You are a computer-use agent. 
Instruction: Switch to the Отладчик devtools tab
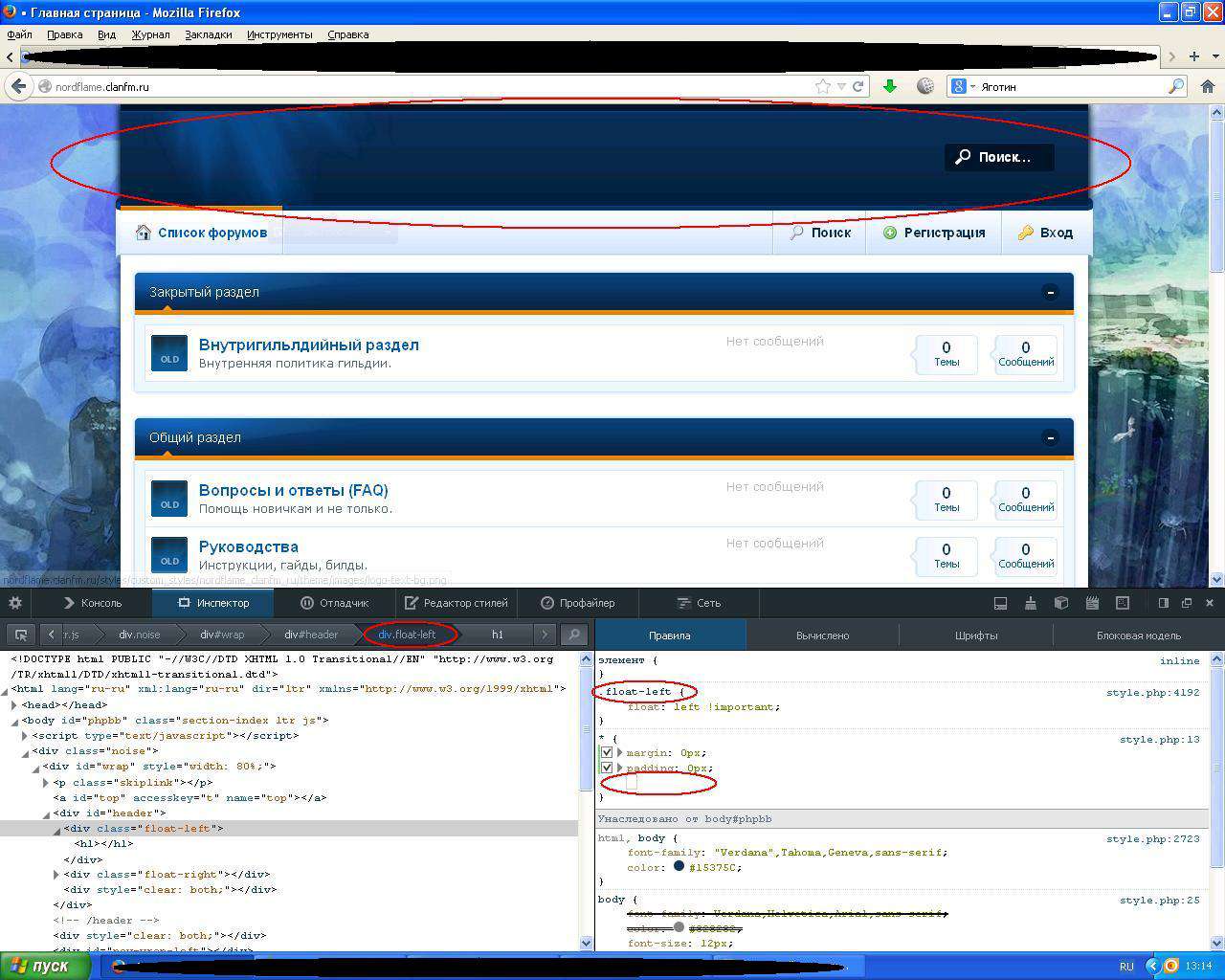point(334,603)
